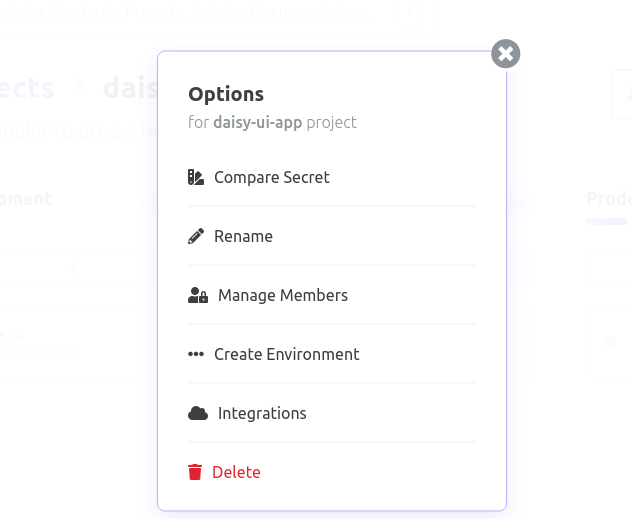Open the Integrations option
This screenshot has width=632, height=519.
pyautogui.click(x=262, y=414)
